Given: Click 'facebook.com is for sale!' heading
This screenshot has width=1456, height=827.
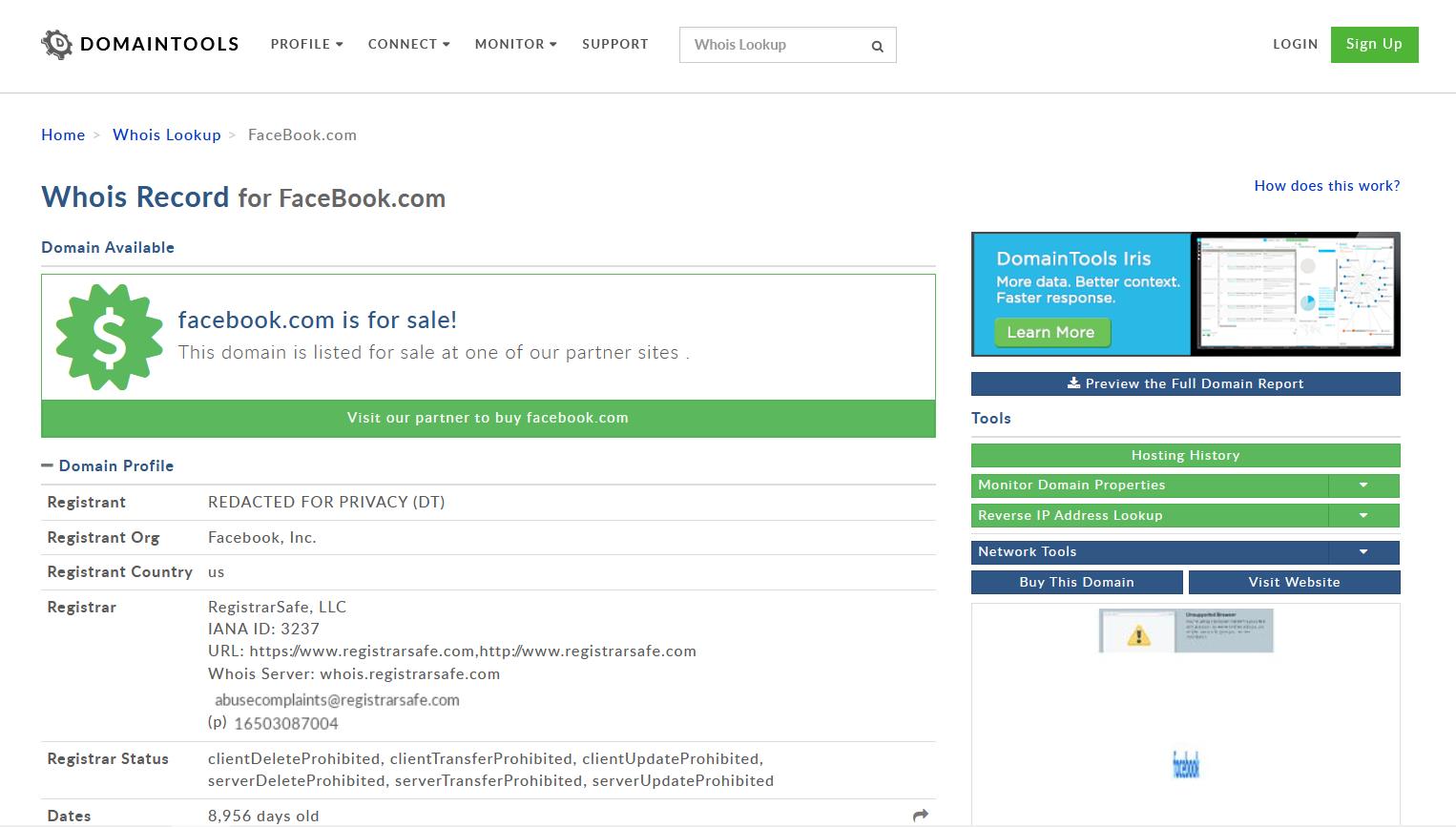Looking at the screenshot, I should pyautogui.click(x=318, y=320).
